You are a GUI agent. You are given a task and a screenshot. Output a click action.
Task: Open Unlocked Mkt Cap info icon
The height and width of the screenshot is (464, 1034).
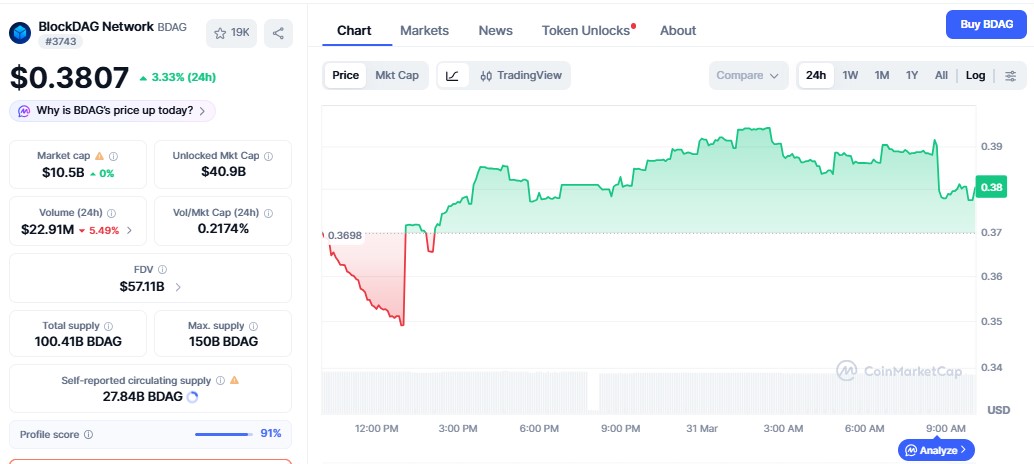click(268, 156)
